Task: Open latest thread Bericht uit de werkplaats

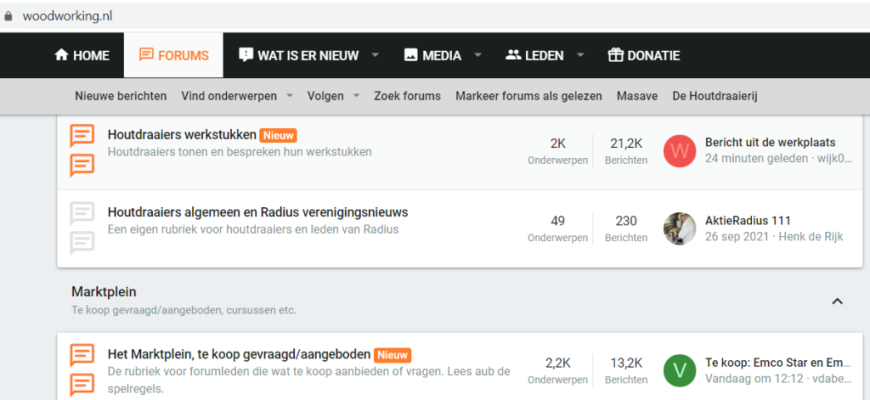Action: [x=770, y=143]
